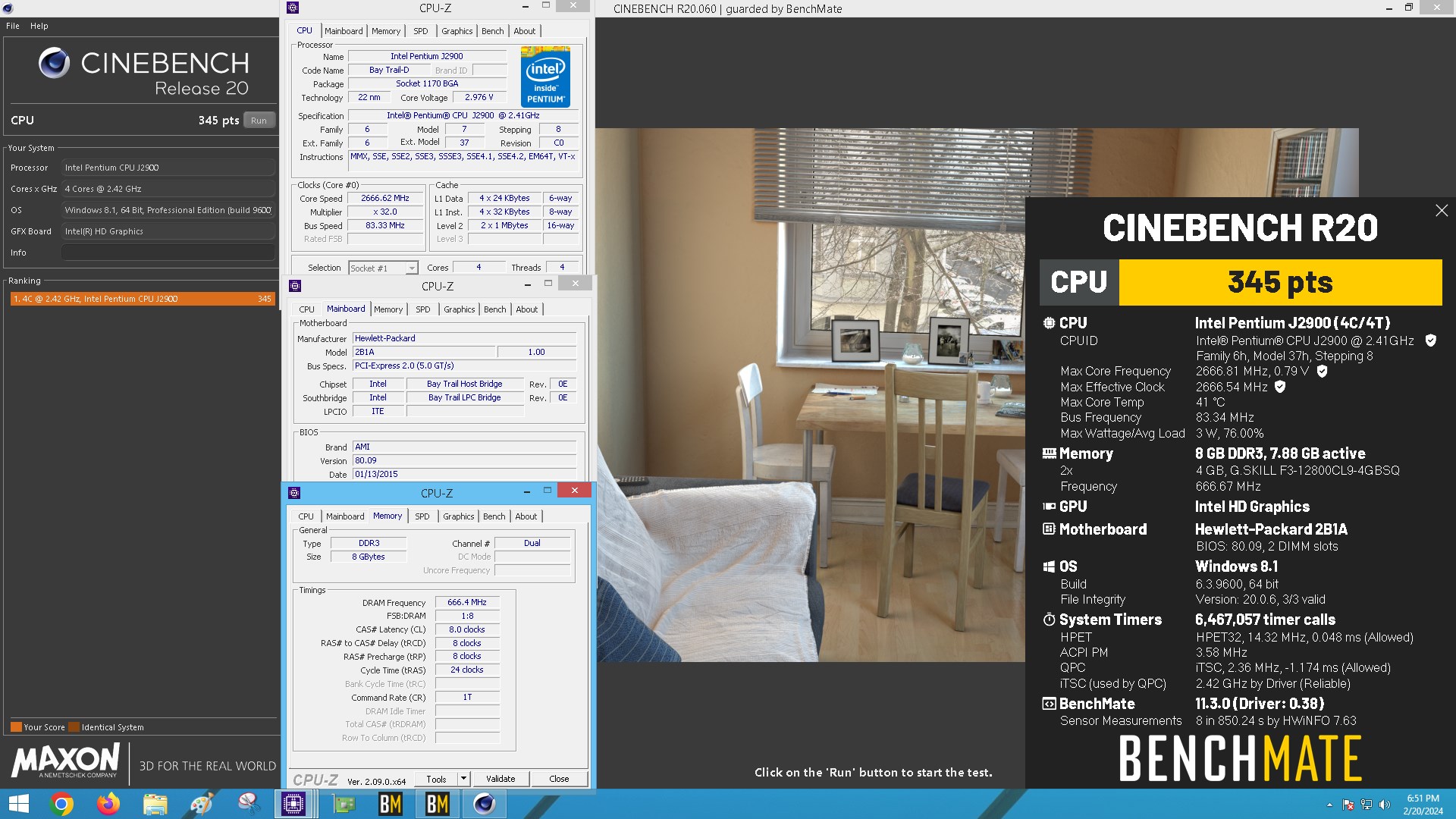The image size is (1456, 819).
Task: Click the CPU-Z app icon in the Memory window title bar
Action: click(x=294, y=493)
